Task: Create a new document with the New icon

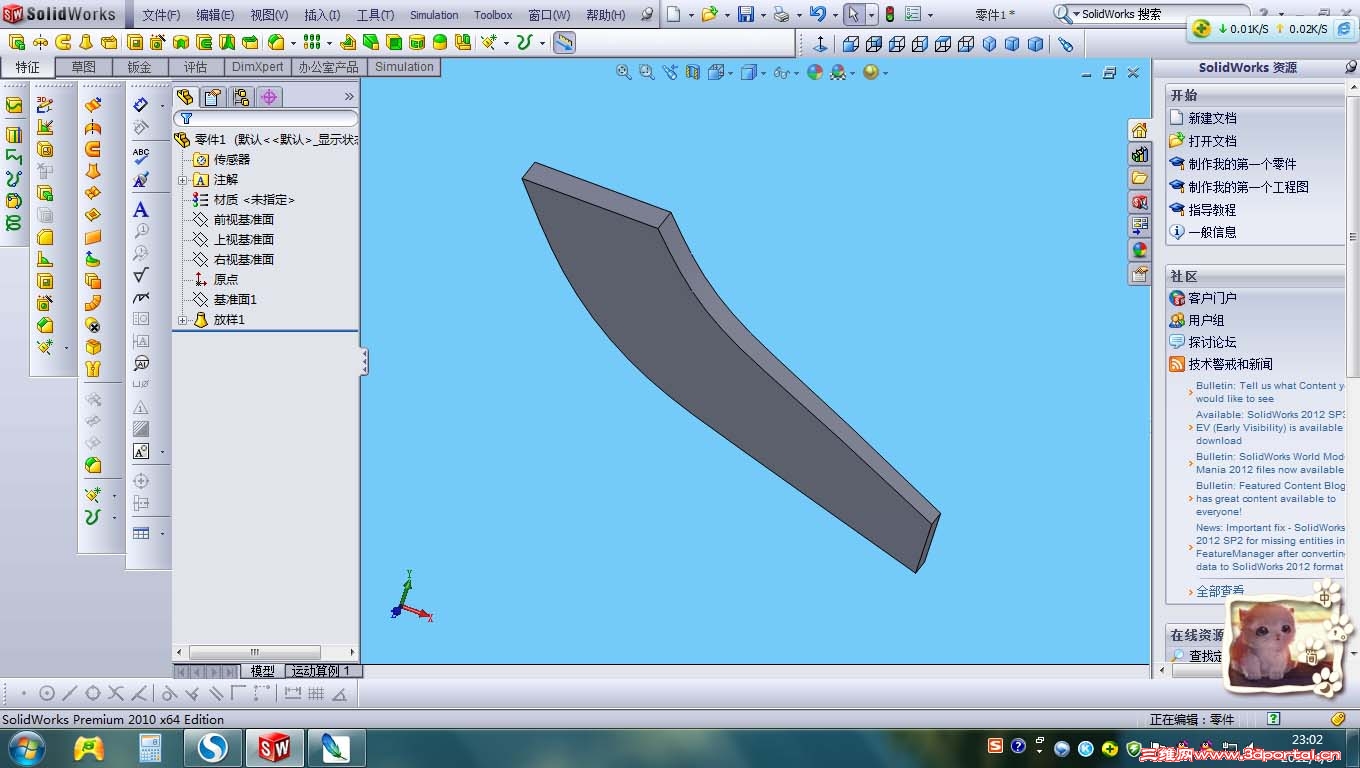Action: click(674, 14)
